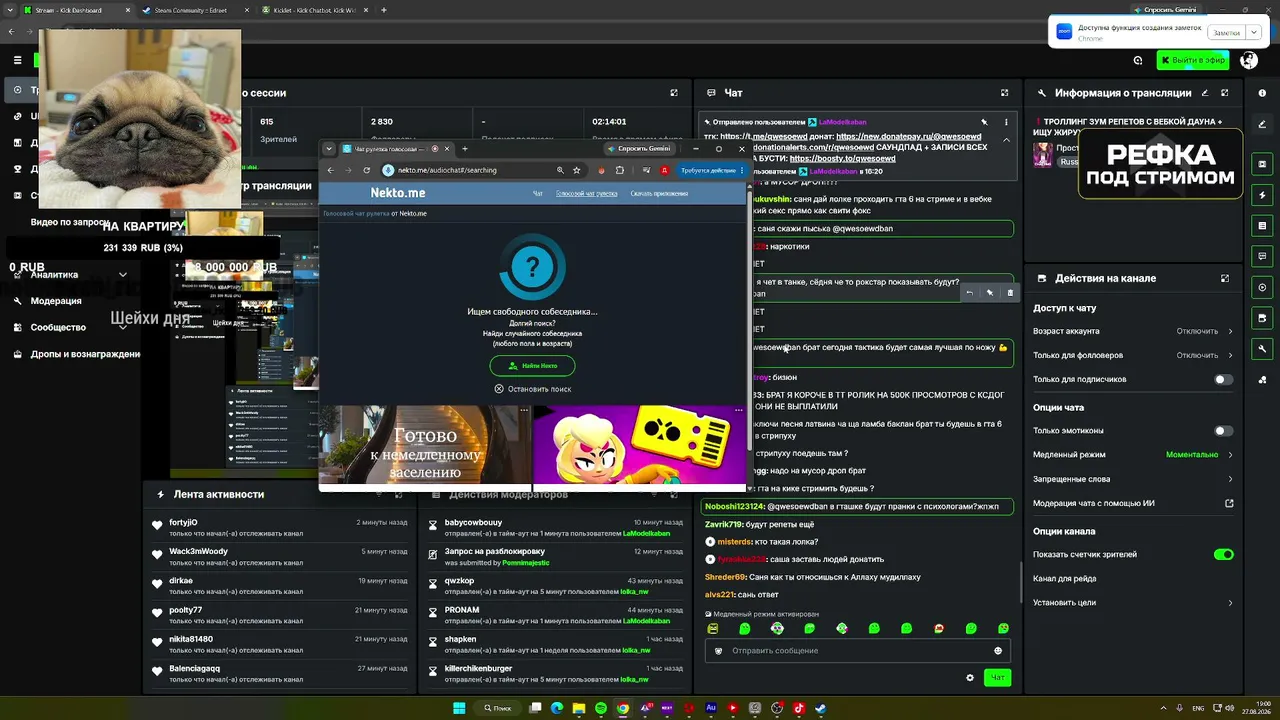Click the Спросить Gemini button in Nekto window
Screen dimensions: 1280x720
(x=638, y=149)
